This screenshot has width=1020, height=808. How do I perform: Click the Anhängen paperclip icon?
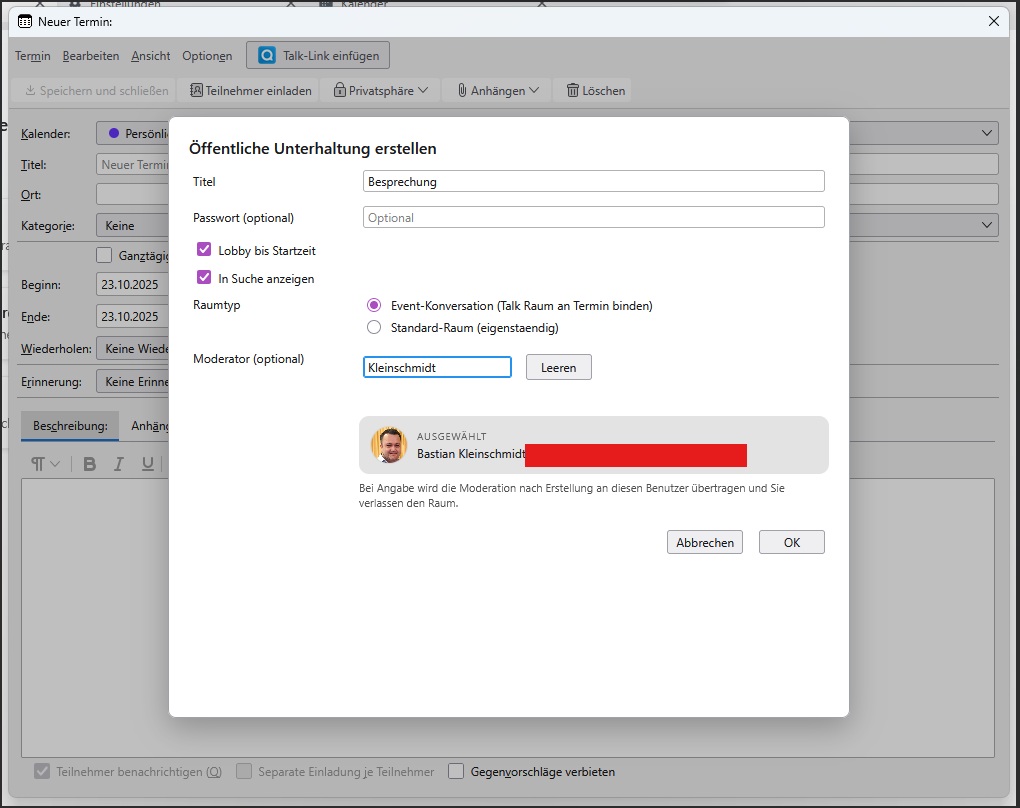[x=461, y=90]
